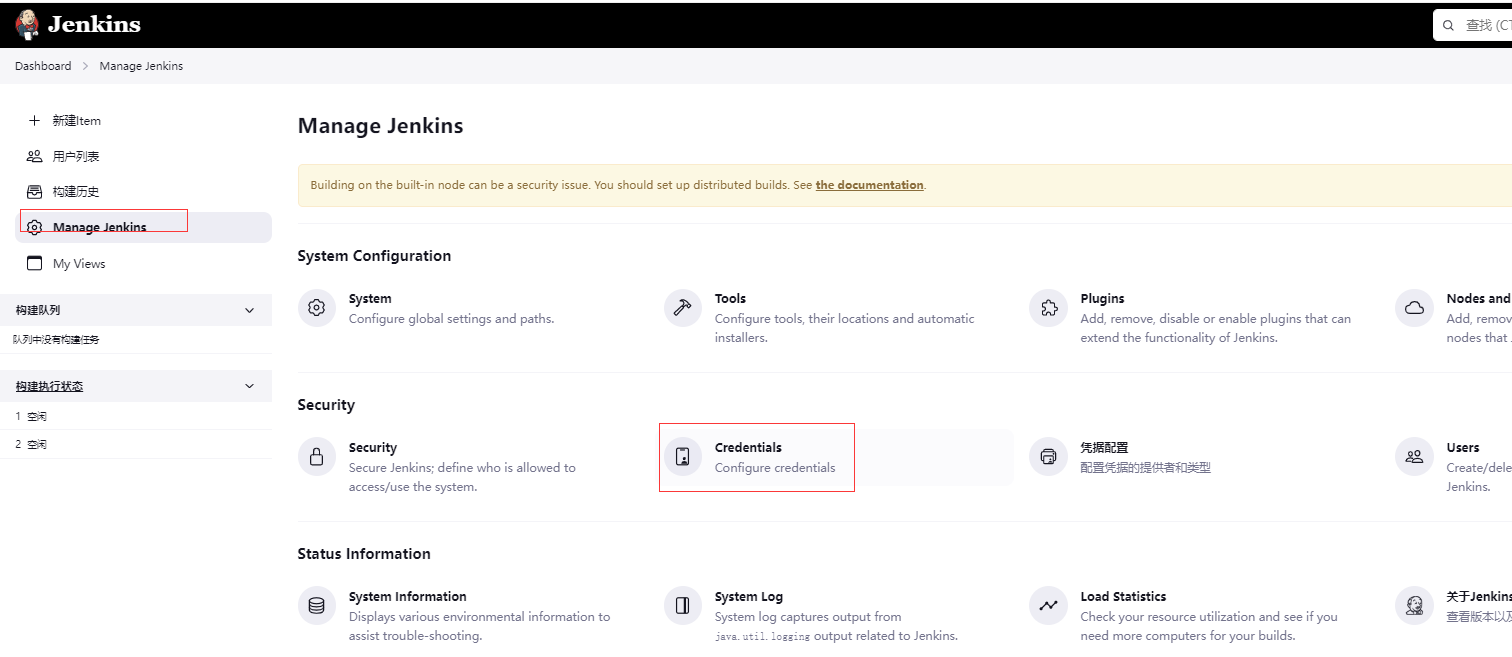Click the System Information database icon
Image resolution: width=1512 pixels, height=657 pixels.
(317, 606)
